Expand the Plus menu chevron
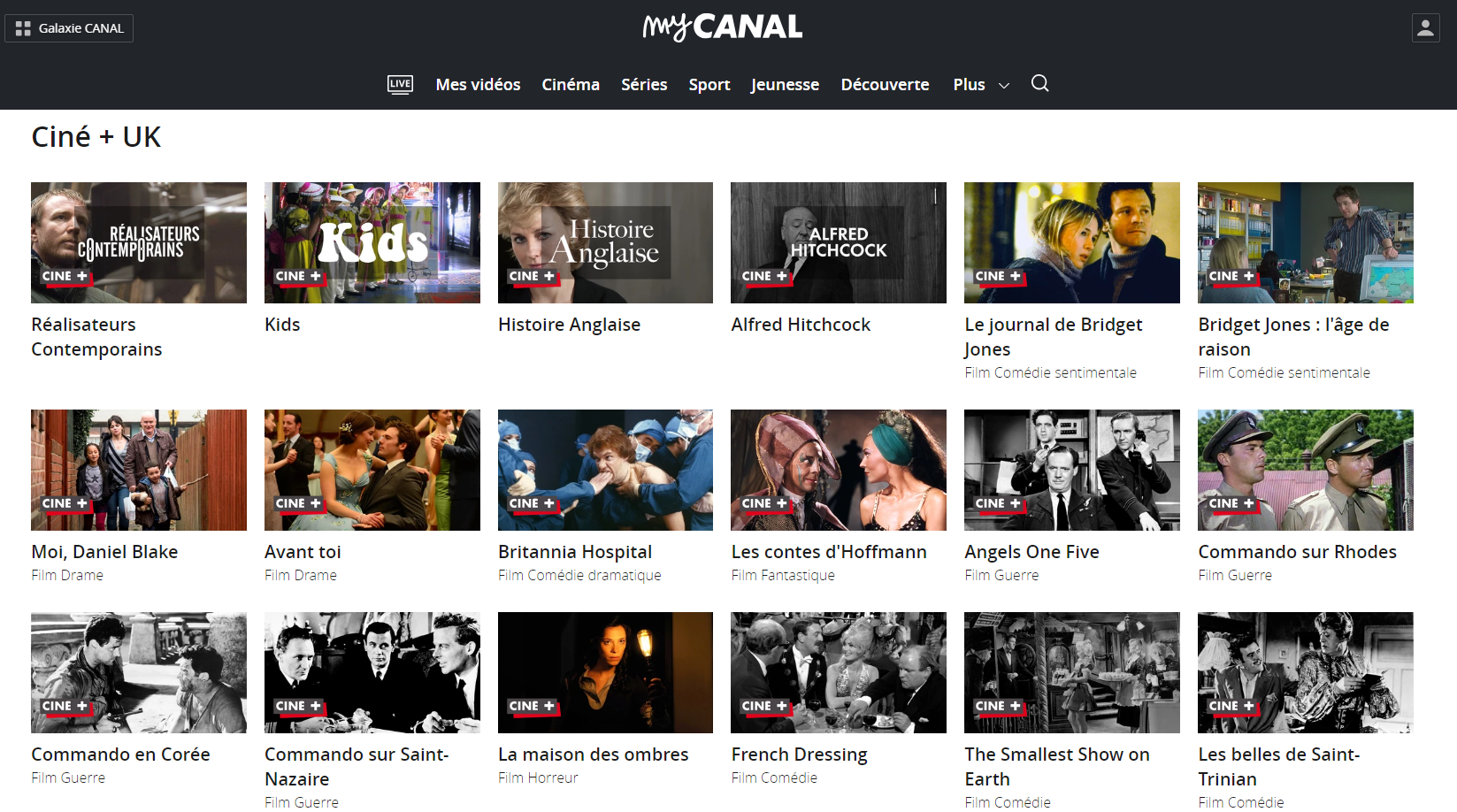The height and width of the screenshot is (812, 1457). (x=1004, y=86)
